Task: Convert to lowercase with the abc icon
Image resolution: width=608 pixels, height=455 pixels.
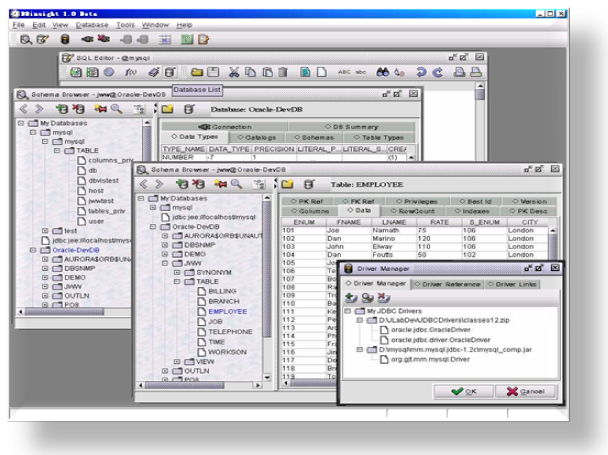Action: [x=361, y=72]
